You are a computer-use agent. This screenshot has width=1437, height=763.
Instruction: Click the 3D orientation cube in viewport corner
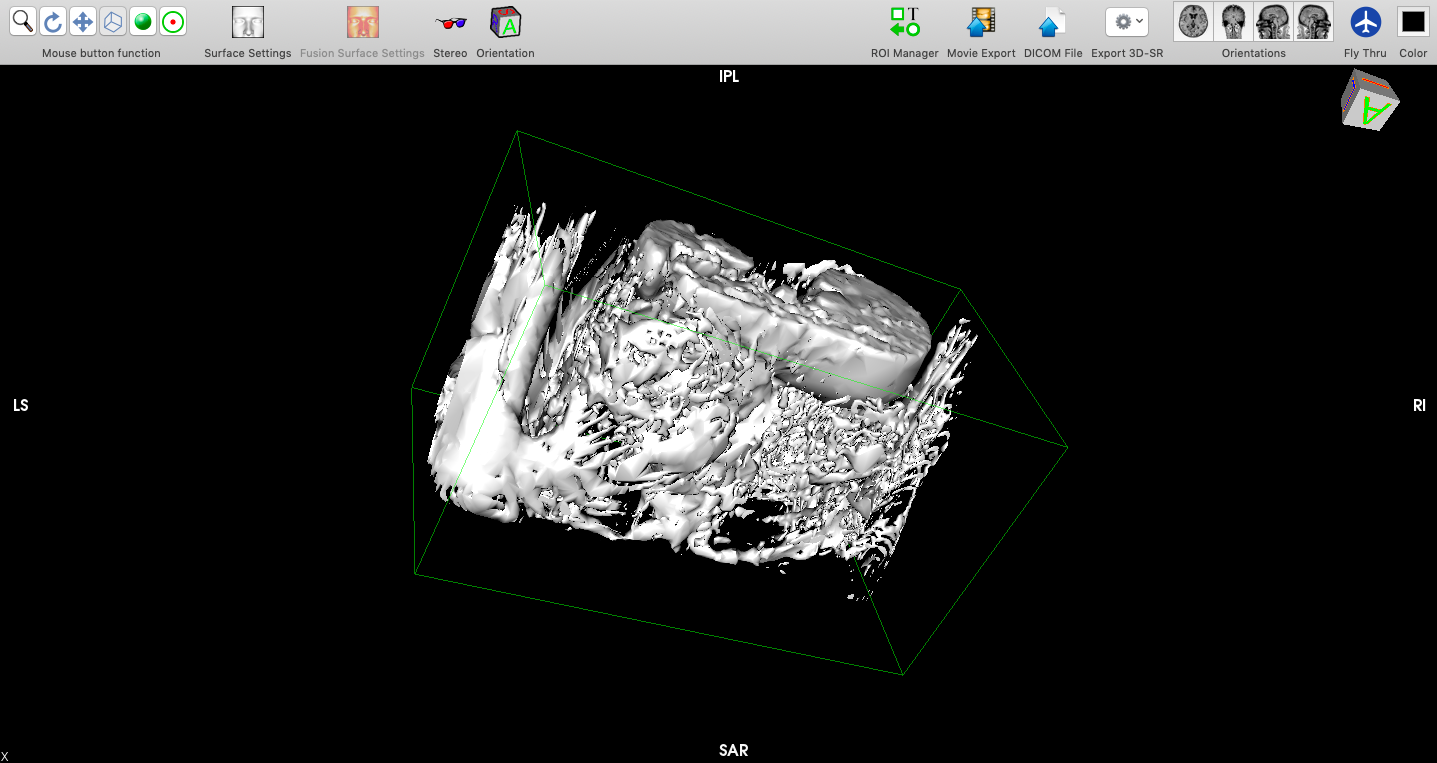(1369, 100)
